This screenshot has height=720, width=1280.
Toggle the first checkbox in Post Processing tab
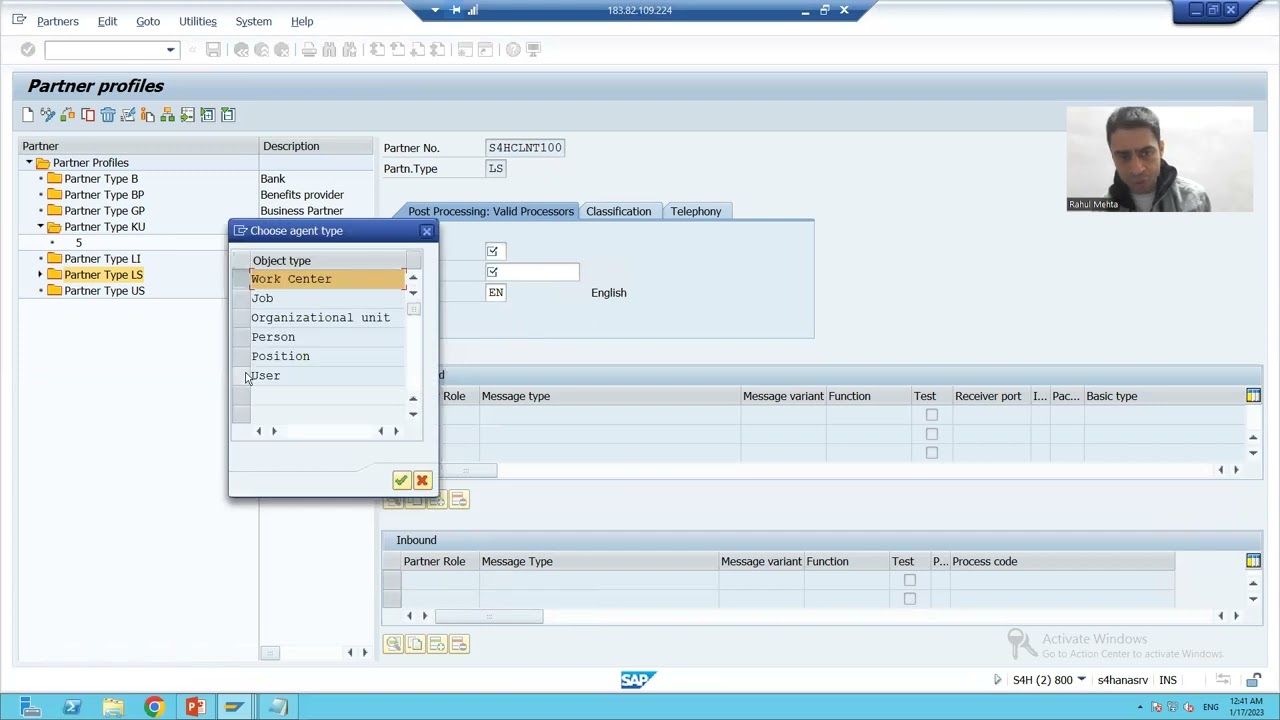(492, 251)
